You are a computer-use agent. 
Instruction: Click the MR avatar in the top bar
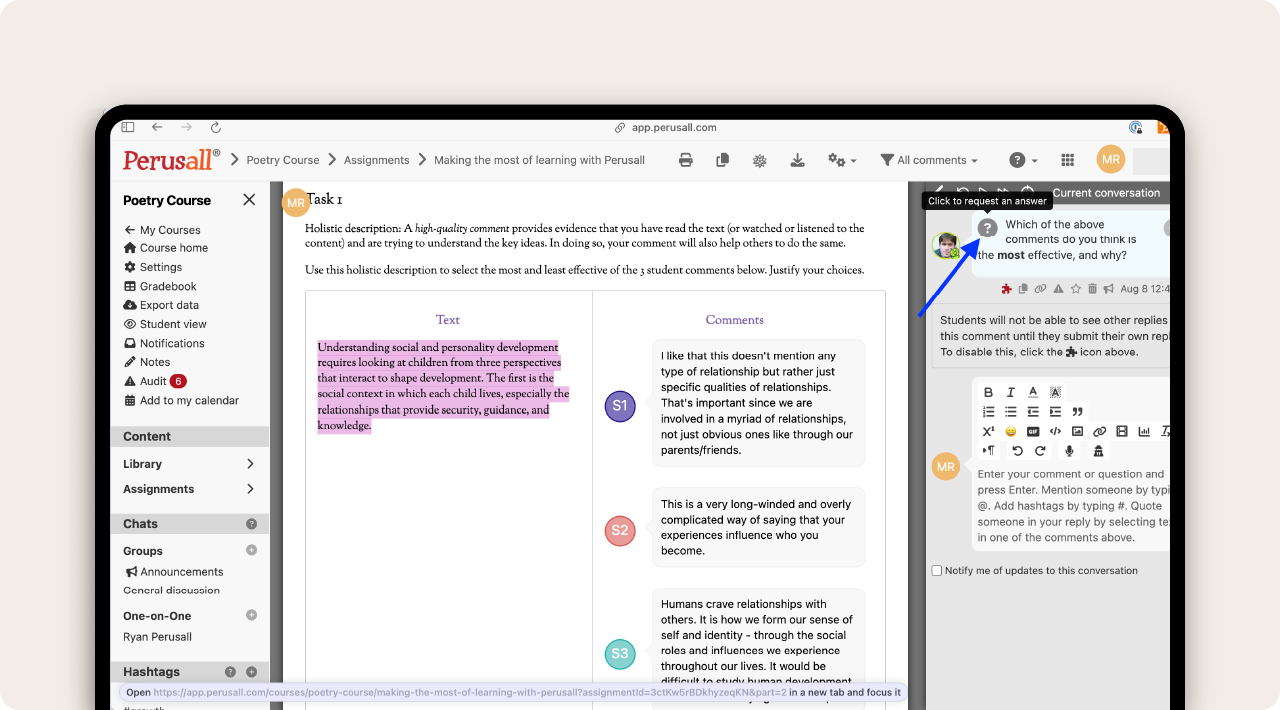pos(1110,160)
